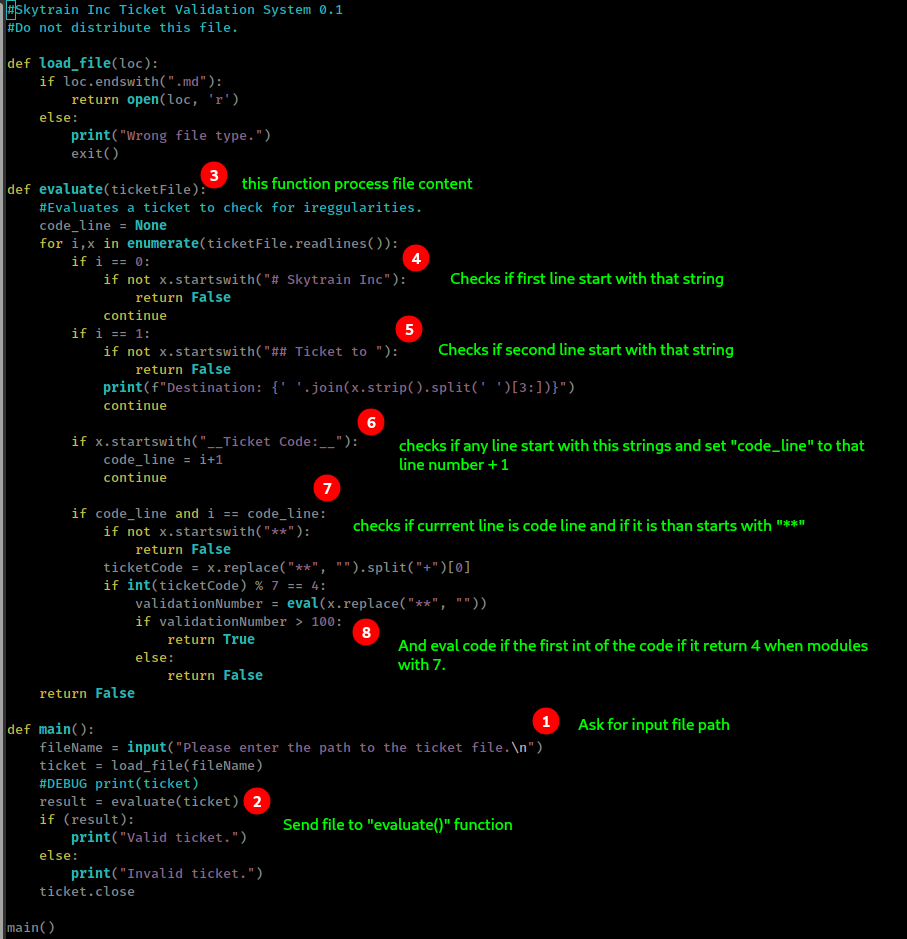Click the red circle marker numbered 8

[x=367, y=632]
